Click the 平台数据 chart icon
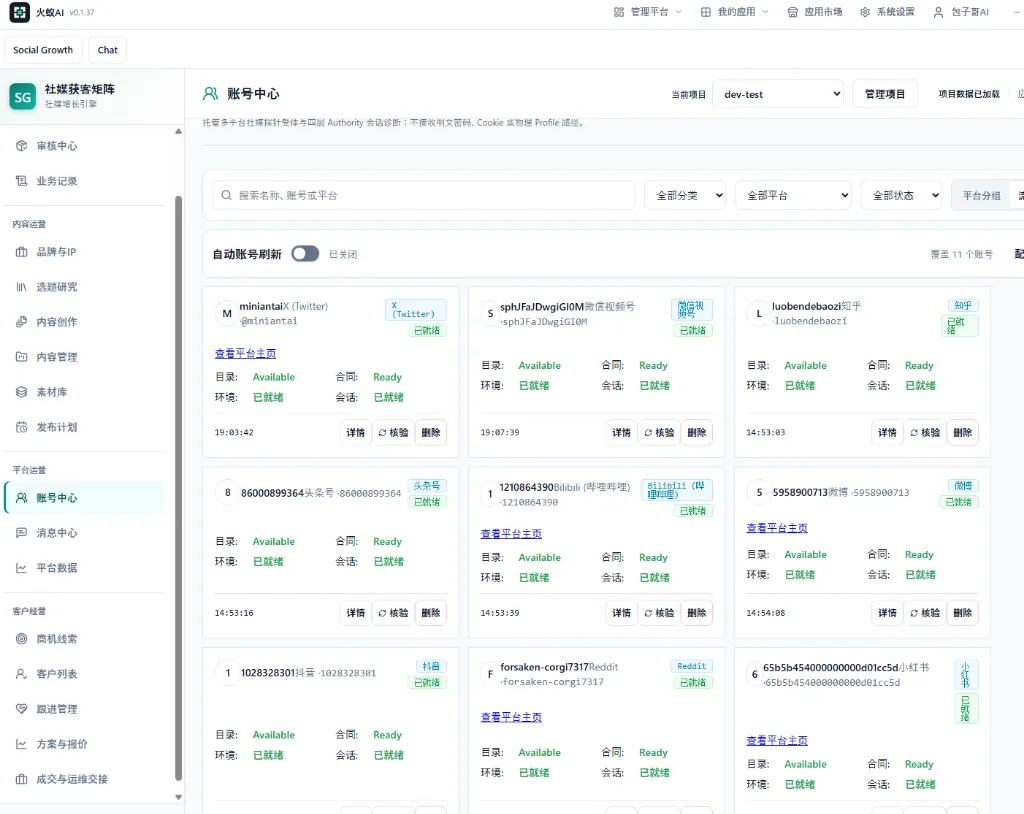The width and height of the screenshot is (1024, 814). pos(22,568)
